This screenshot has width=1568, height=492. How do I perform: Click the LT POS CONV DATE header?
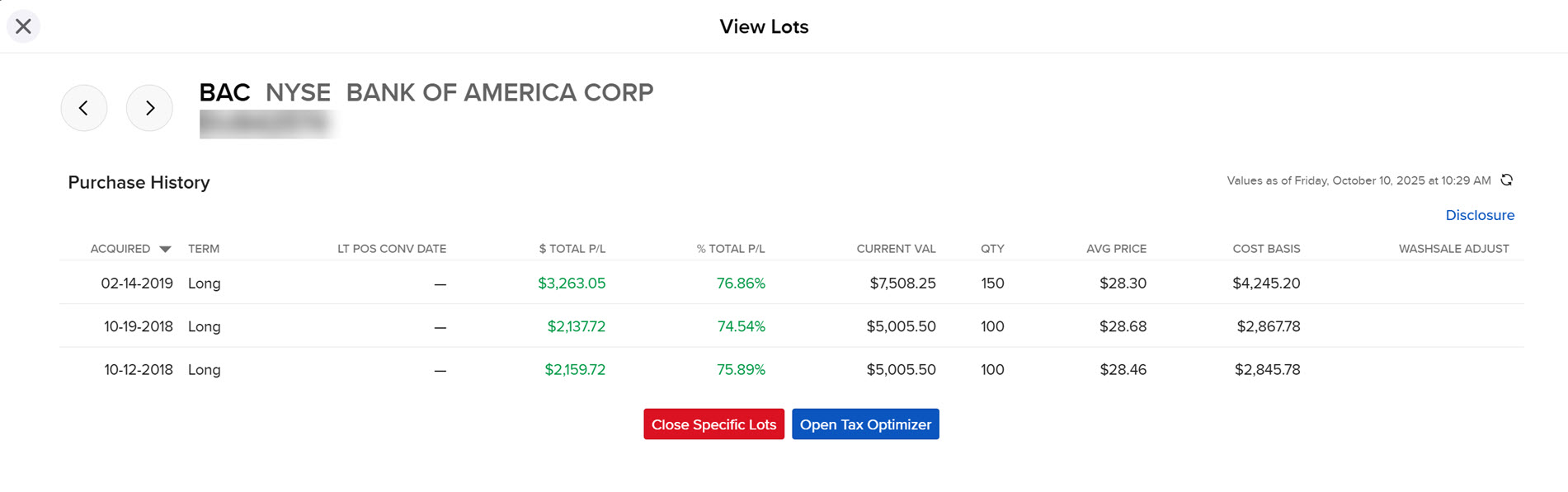click(392, 249)
